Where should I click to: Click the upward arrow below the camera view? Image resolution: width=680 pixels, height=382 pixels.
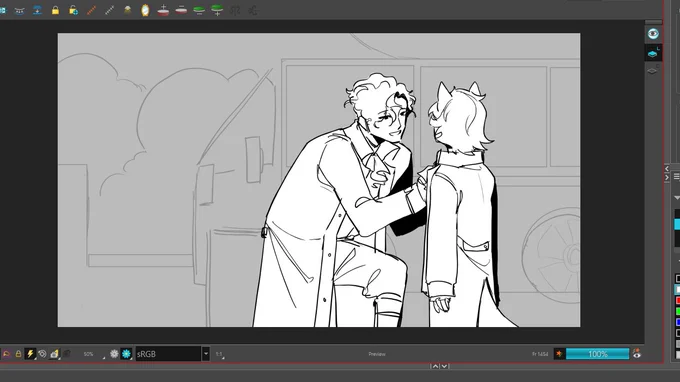point(435,366)
